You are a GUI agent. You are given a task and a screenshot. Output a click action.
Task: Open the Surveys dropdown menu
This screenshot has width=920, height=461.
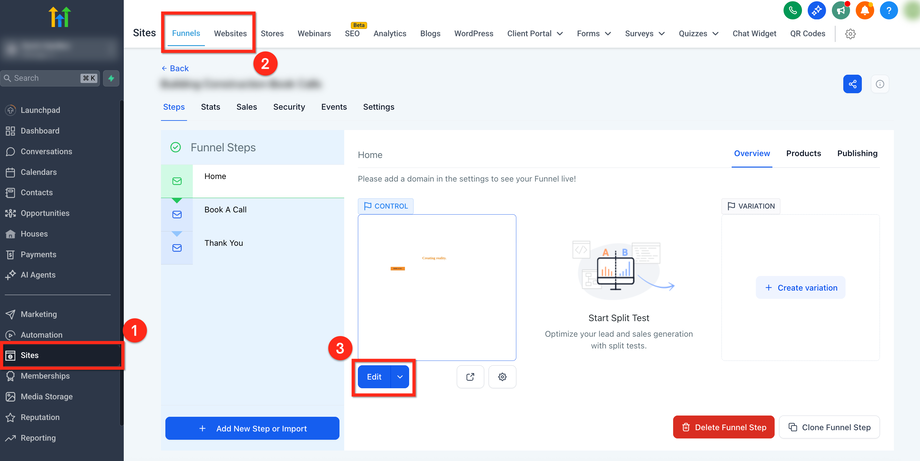[645, 33]
